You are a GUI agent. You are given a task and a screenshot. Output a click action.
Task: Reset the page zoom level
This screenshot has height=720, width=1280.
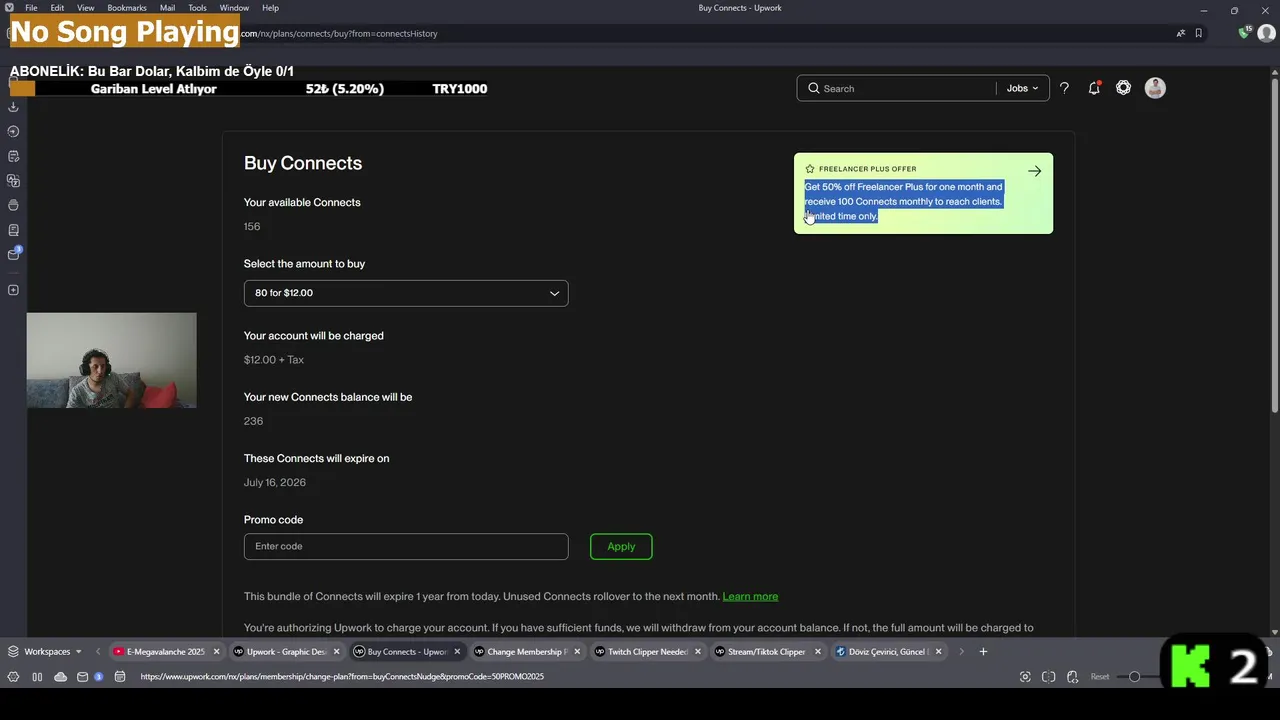[x=1100, y=677]
